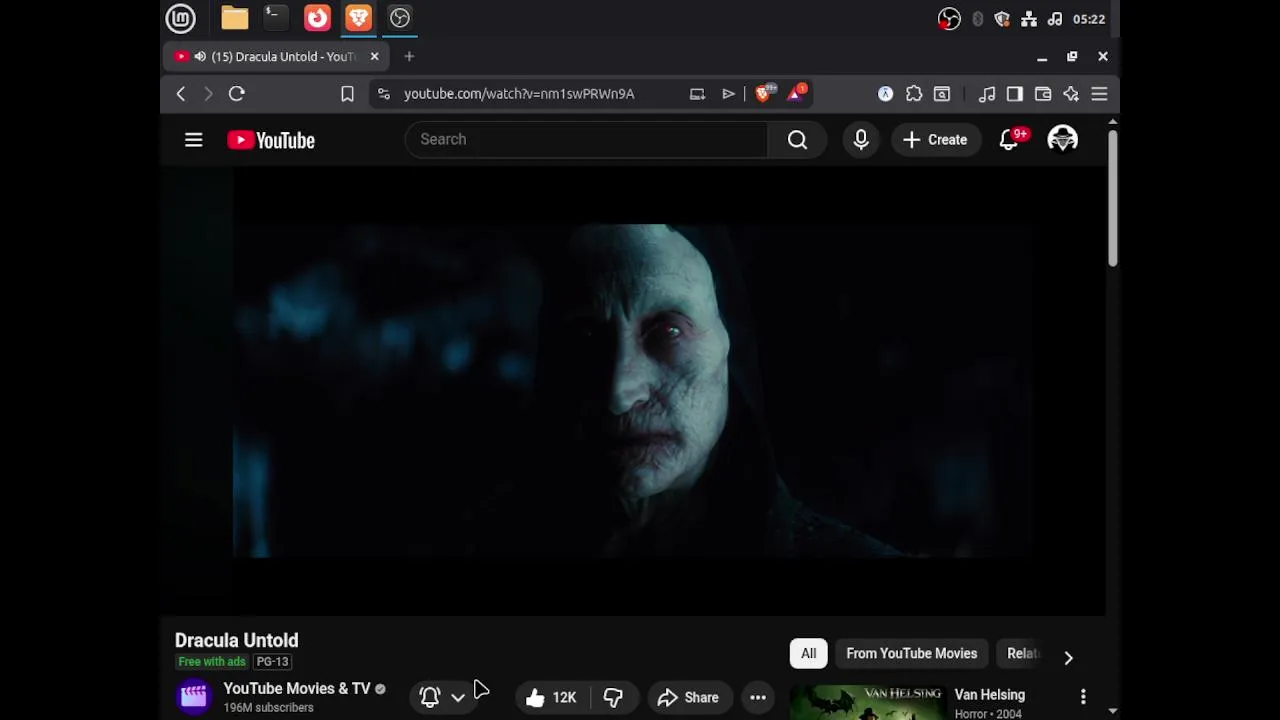
Task: Open Brave Wallet
Action: 1043,94
